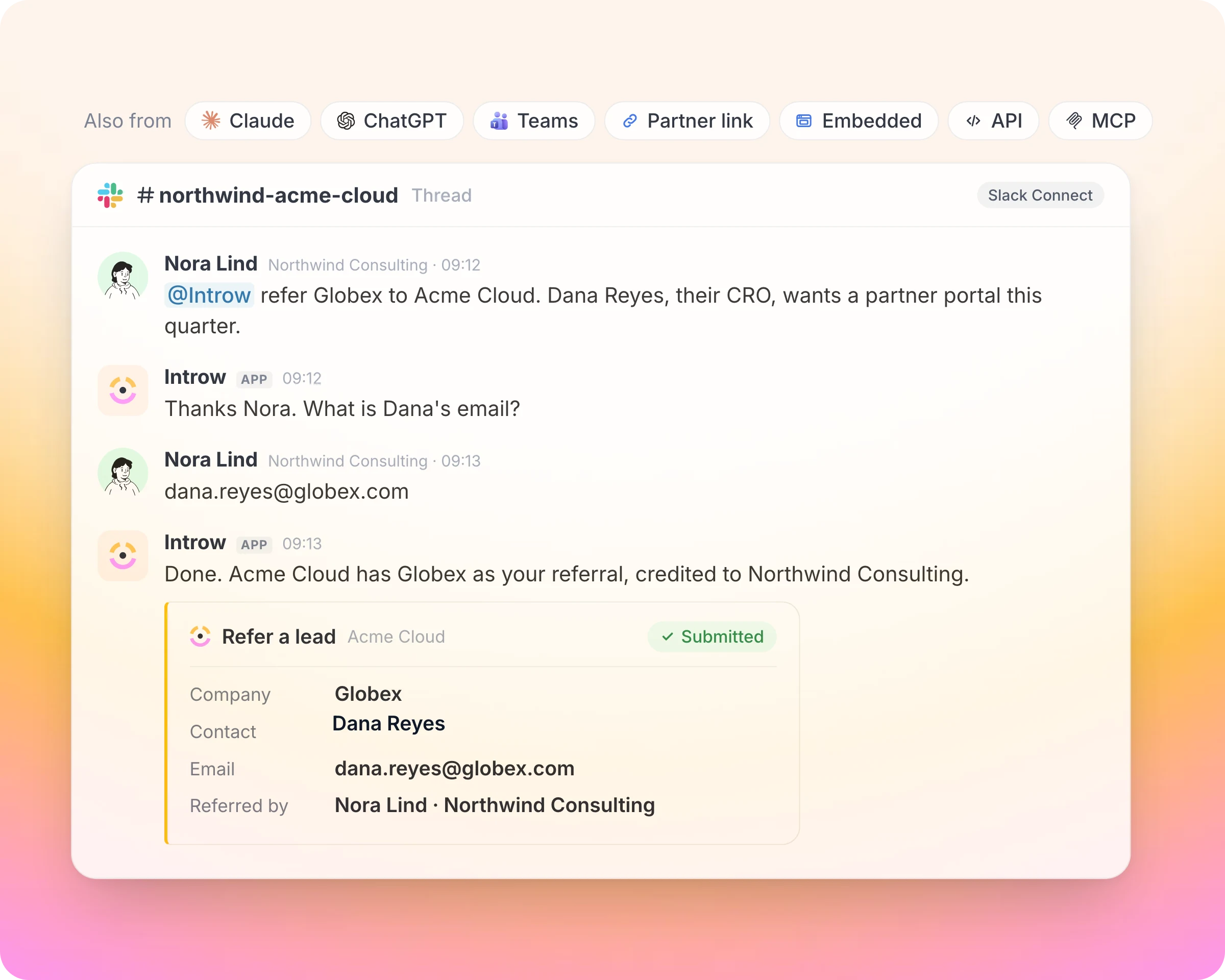Image resolution: width=1225 pixels, height=980 pixels.
Task: Click the 'Thanks Nora. What is Dana's email?' message
Action: [342, 408]
